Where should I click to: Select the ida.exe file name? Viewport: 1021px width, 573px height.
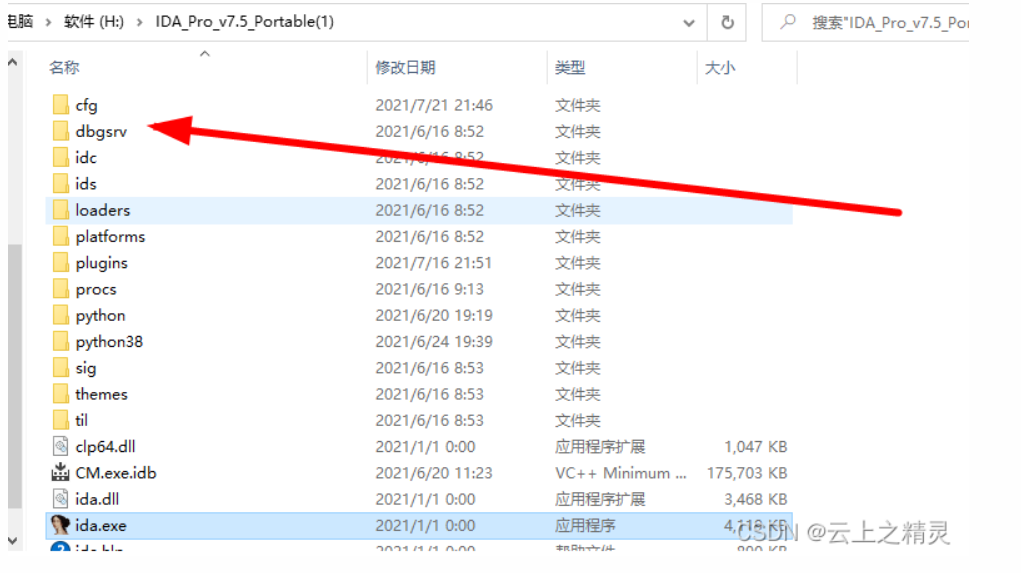pos(100,525)
